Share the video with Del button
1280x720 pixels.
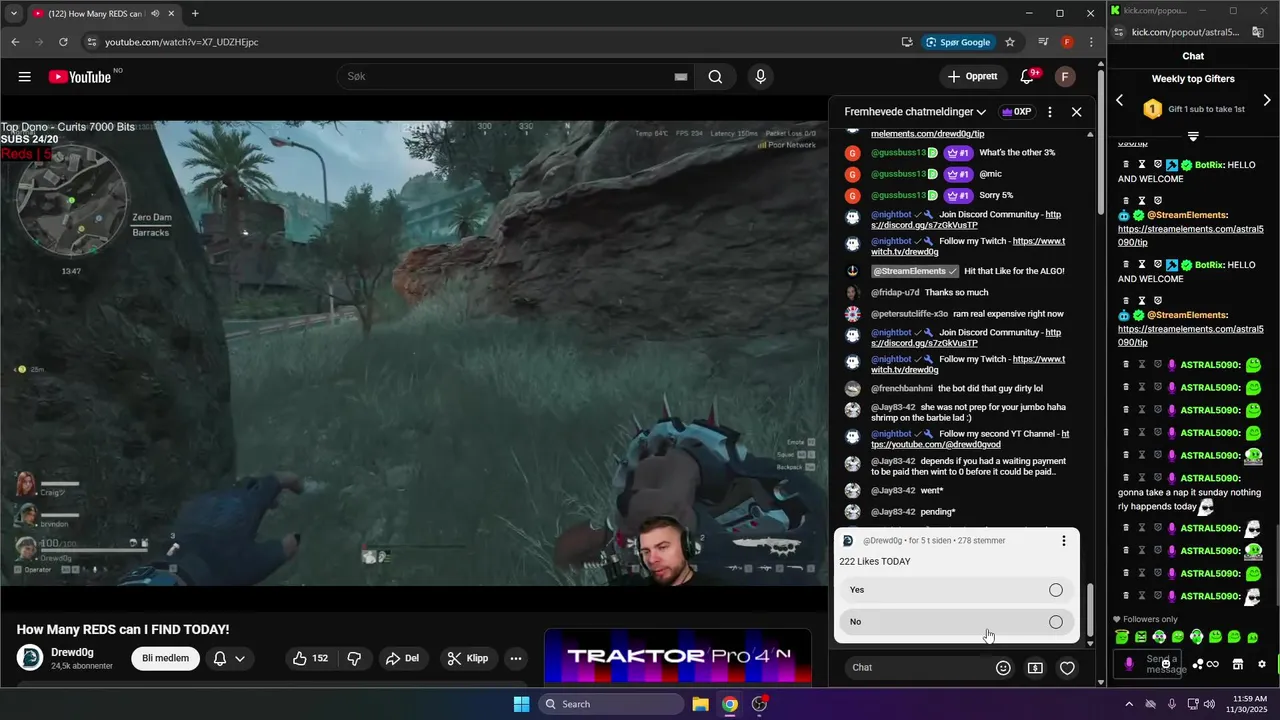click(402, 658)
